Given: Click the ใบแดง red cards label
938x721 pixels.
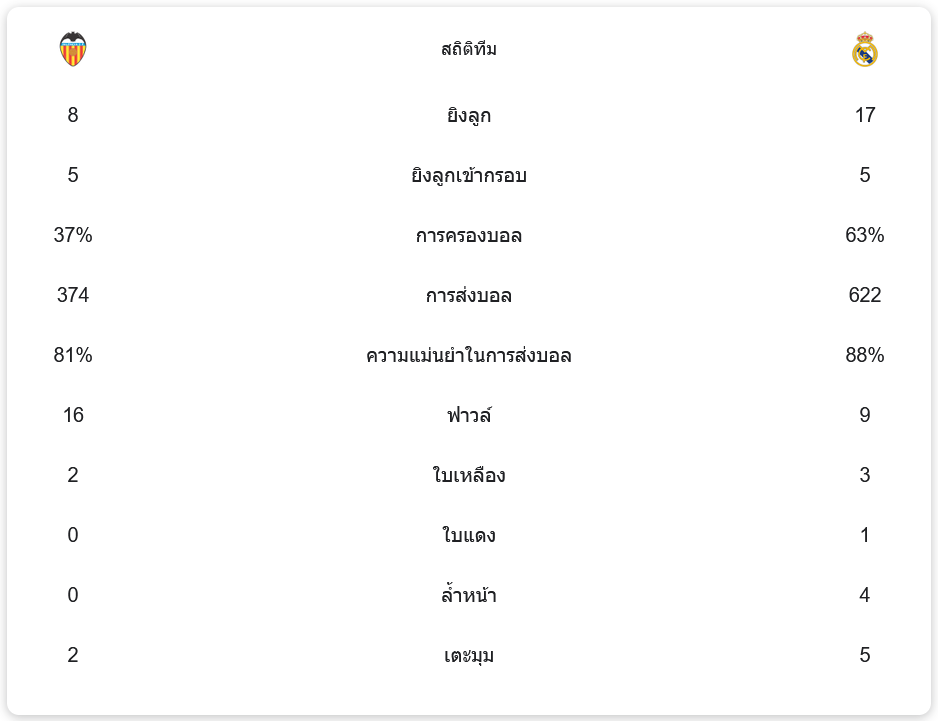Looking at the screenshot, I should 468,536.
